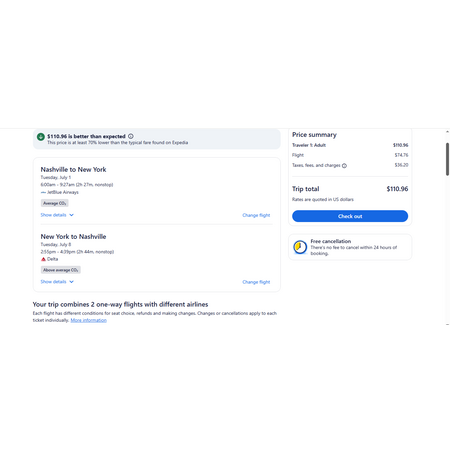
Task: Click the info icon next to Taxes, fees, and charges
Action: point(344,166)
